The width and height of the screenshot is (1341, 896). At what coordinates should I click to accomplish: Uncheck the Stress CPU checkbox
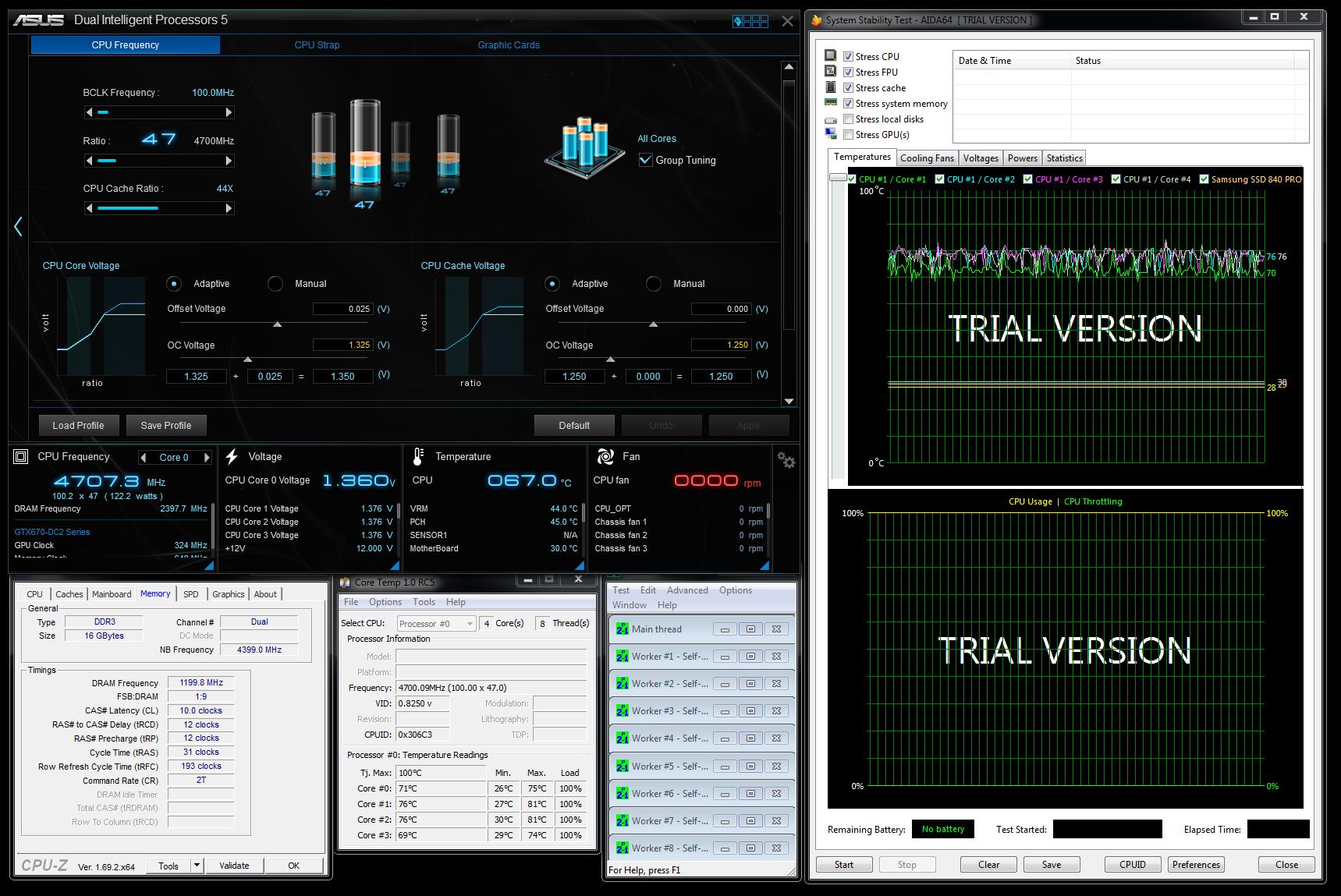(848, 56)
